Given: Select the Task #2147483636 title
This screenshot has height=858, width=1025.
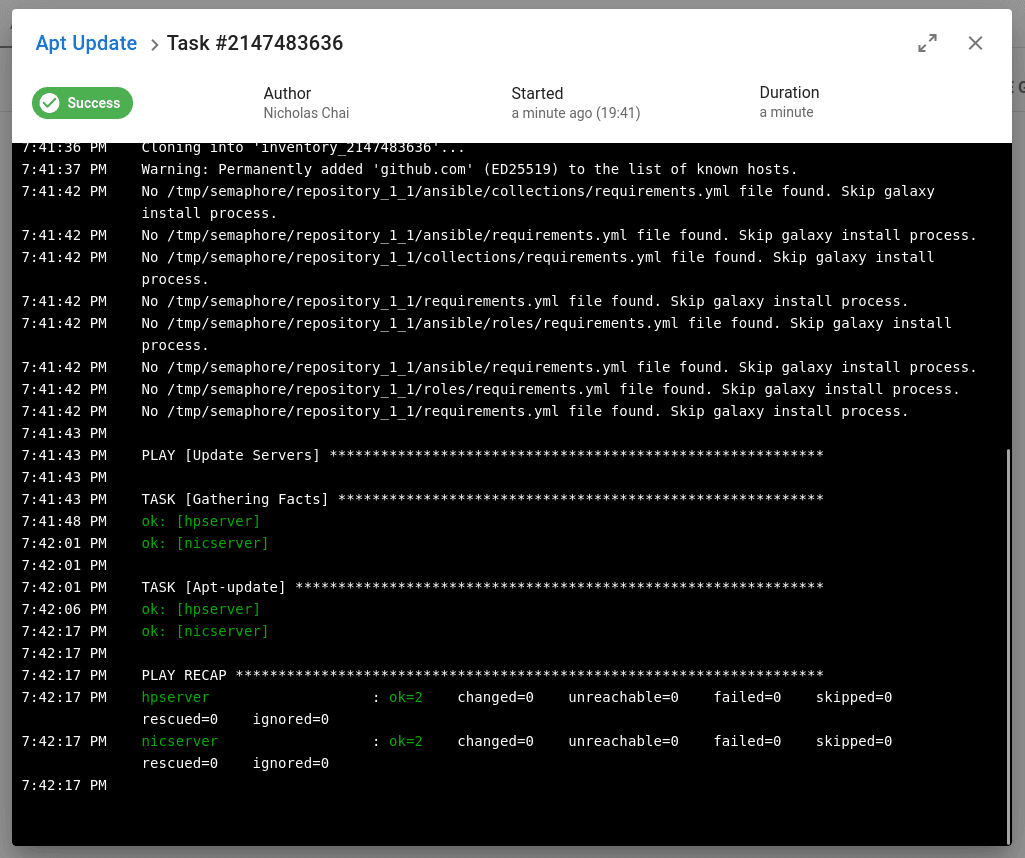Looking at the screenshot, I should point(255,43).
